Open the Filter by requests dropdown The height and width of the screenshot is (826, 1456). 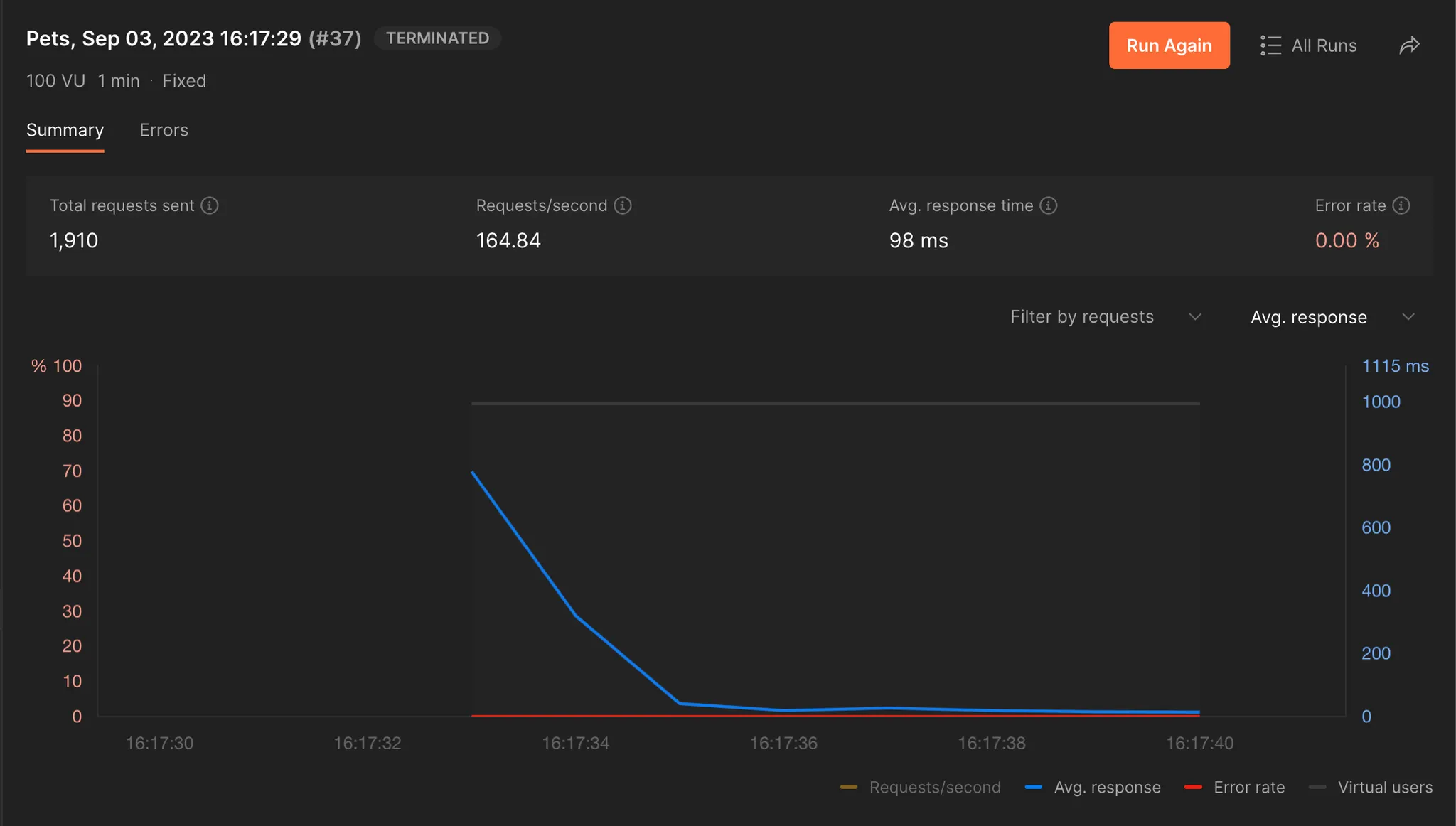click(1082, 317)
